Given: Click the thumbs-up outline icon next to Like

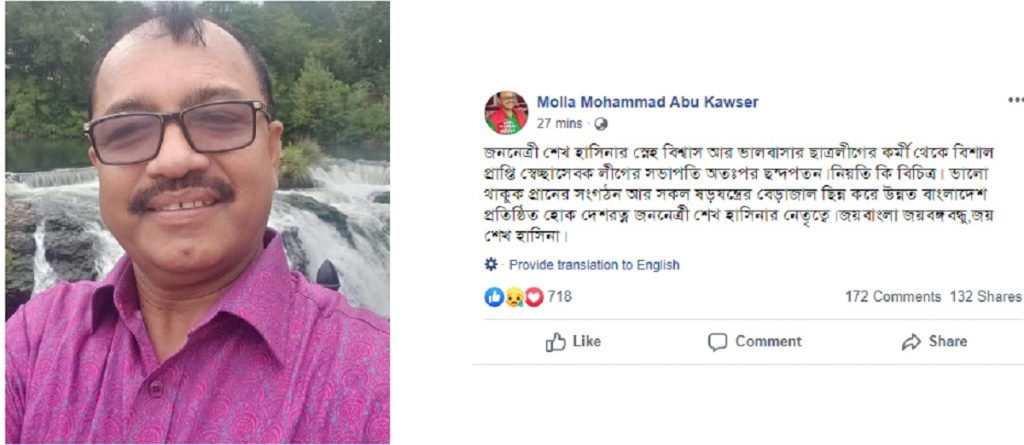Looking at the screenshot, I should click(556, 342).
